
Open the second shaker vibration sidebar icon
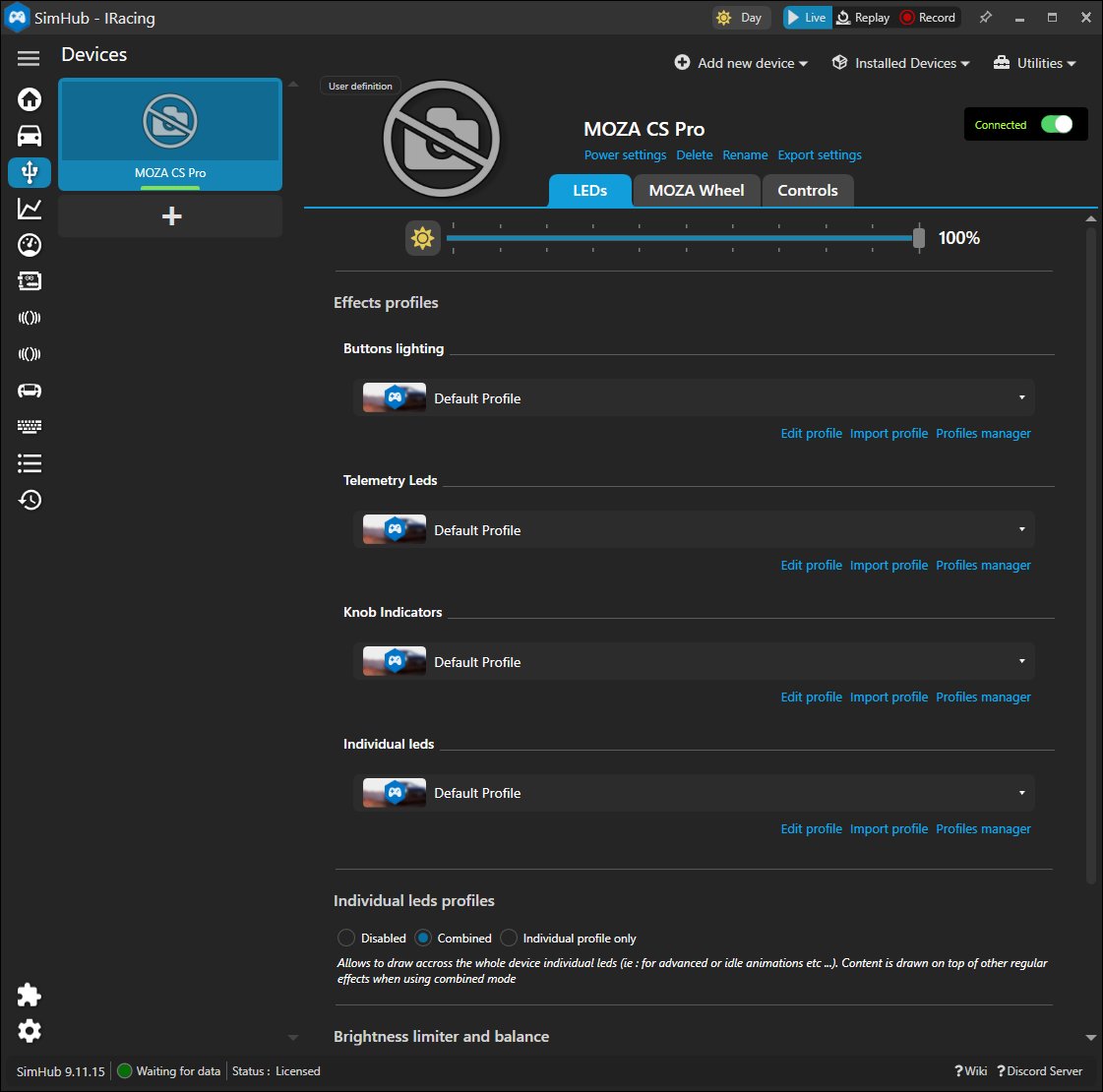pos(29,354)
